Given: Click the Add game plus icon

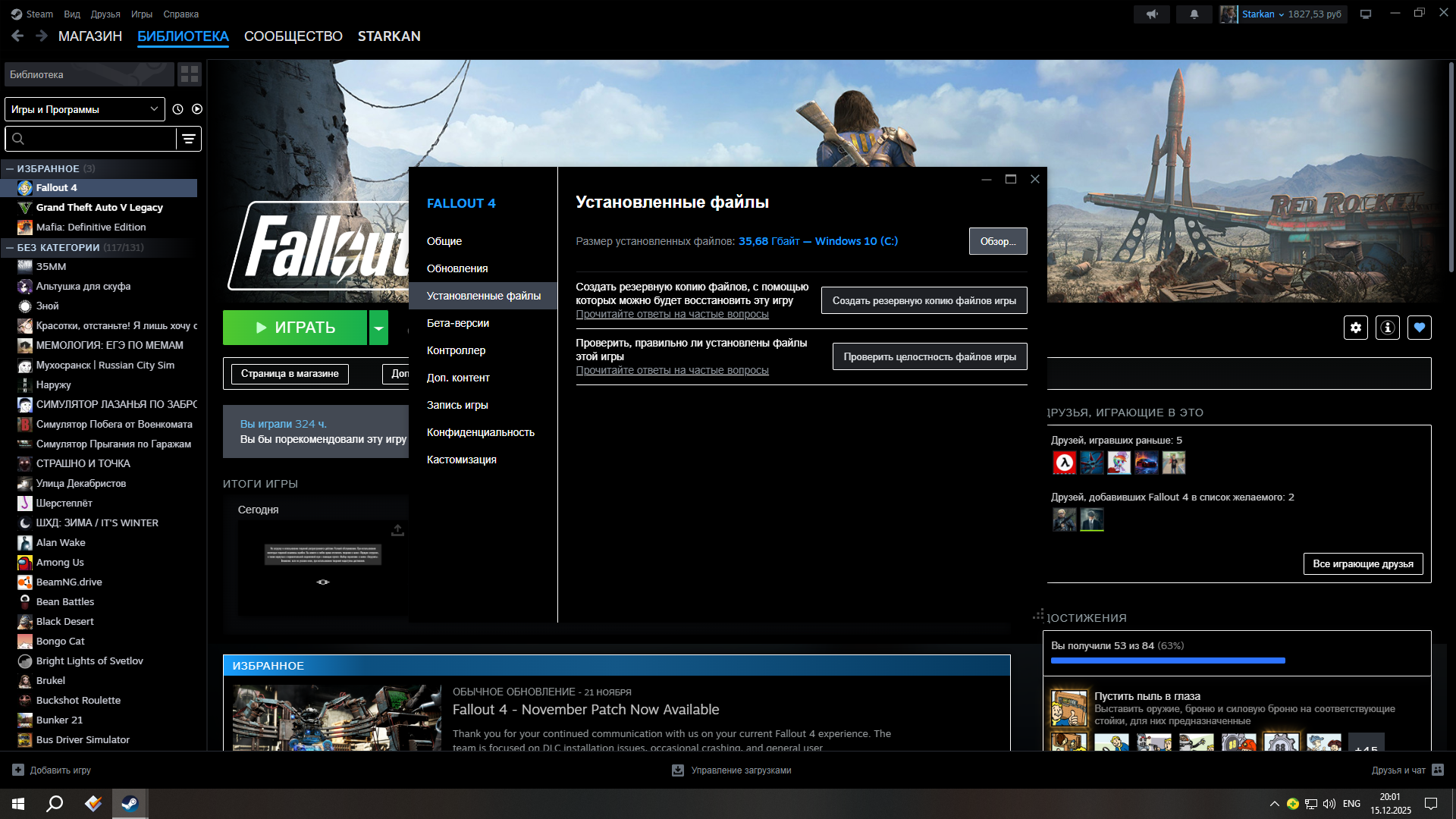Looking at the screenshot, I should tap(18, 770).
